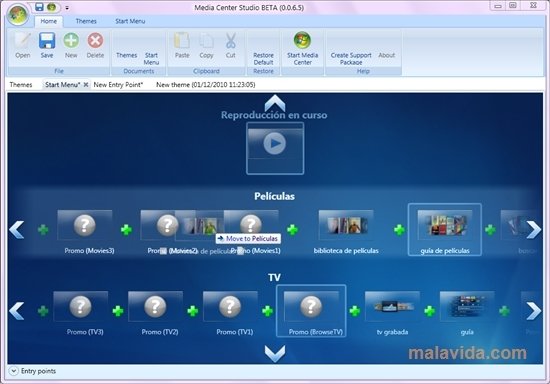
Task: Save using the ribbon floppy disk icon
Action: pos(47,41)
